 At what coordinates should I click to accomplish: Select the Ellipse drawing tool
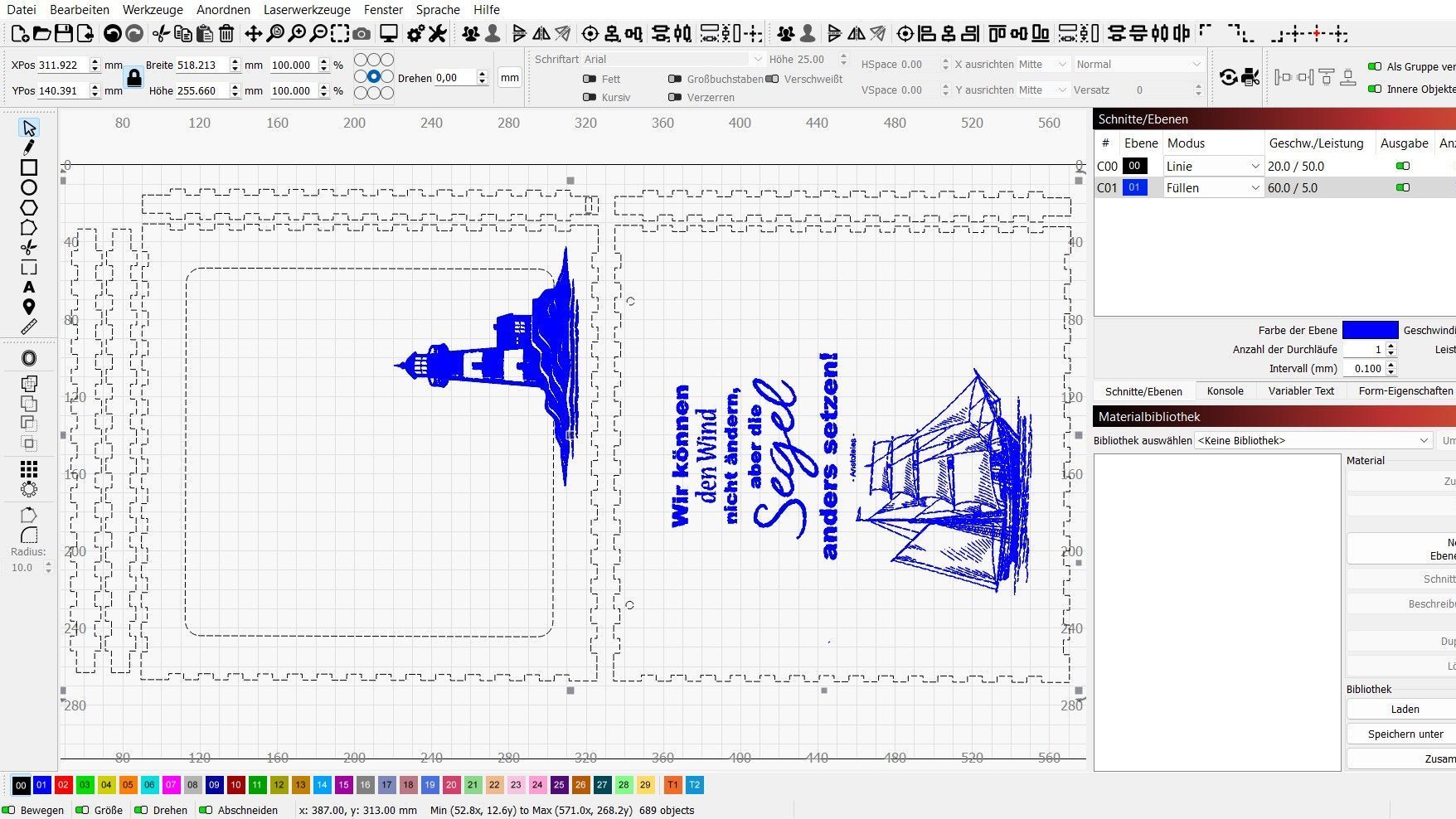pyautogui.click(x=29, y=188)
